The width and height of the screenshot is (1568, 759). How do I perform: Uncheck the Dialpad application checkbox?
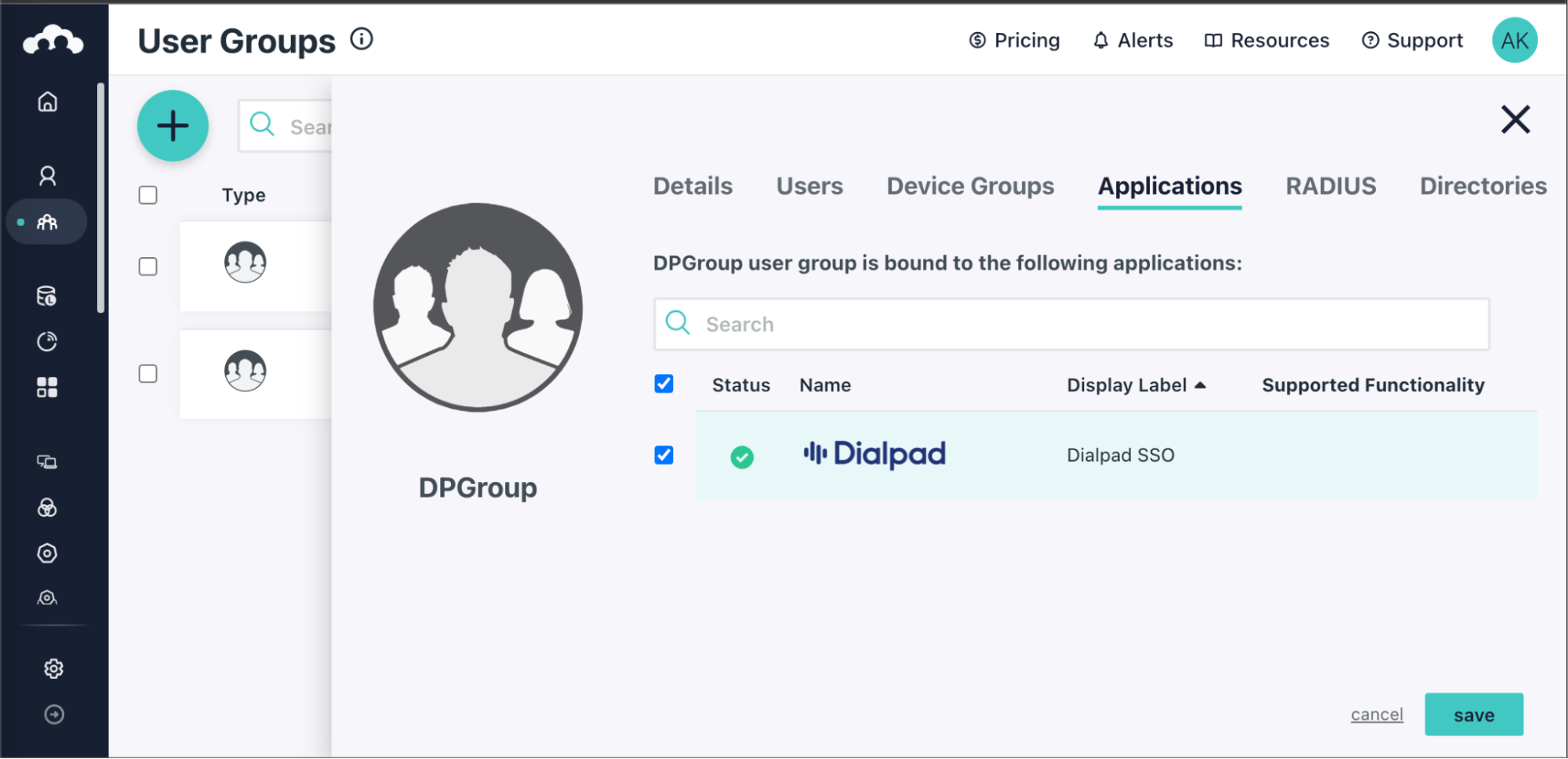[664, 455]
